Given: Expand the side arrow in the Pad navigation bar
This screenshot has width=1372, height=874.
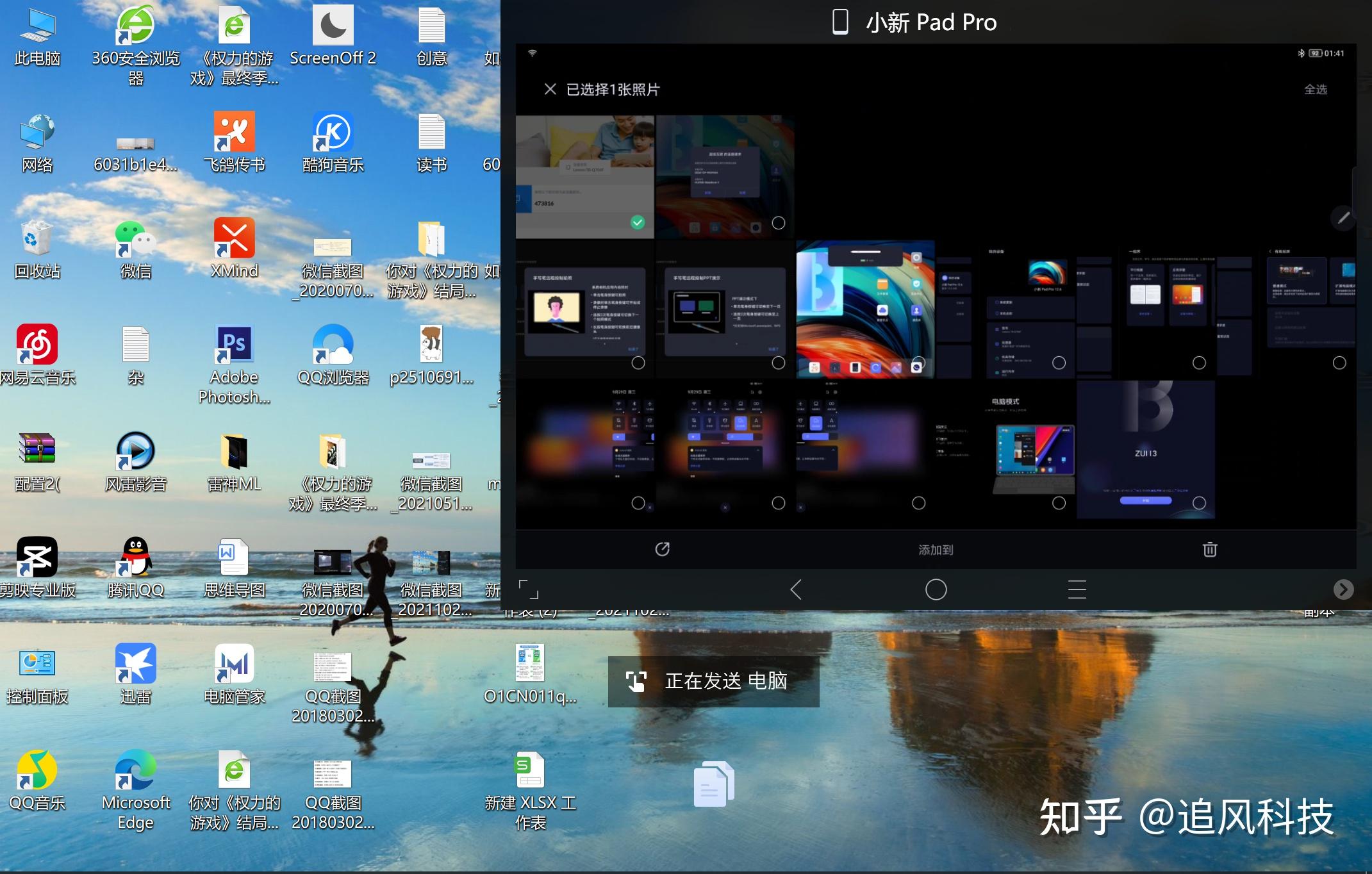Looking at the screenshot, I should [1343, 590].
